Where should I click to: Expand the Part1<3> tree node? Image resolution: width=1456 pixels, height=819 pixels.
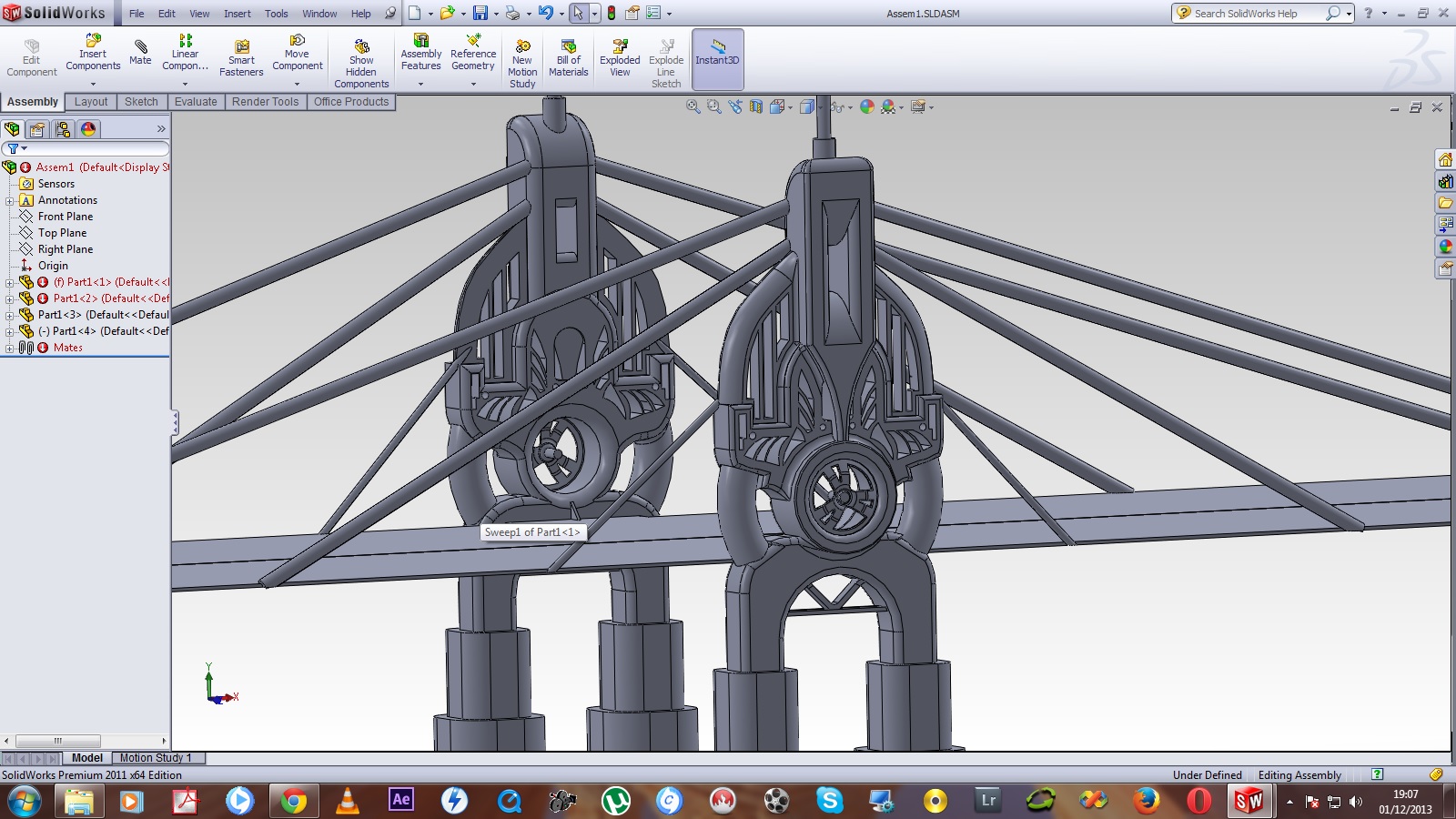click(9, 315)
